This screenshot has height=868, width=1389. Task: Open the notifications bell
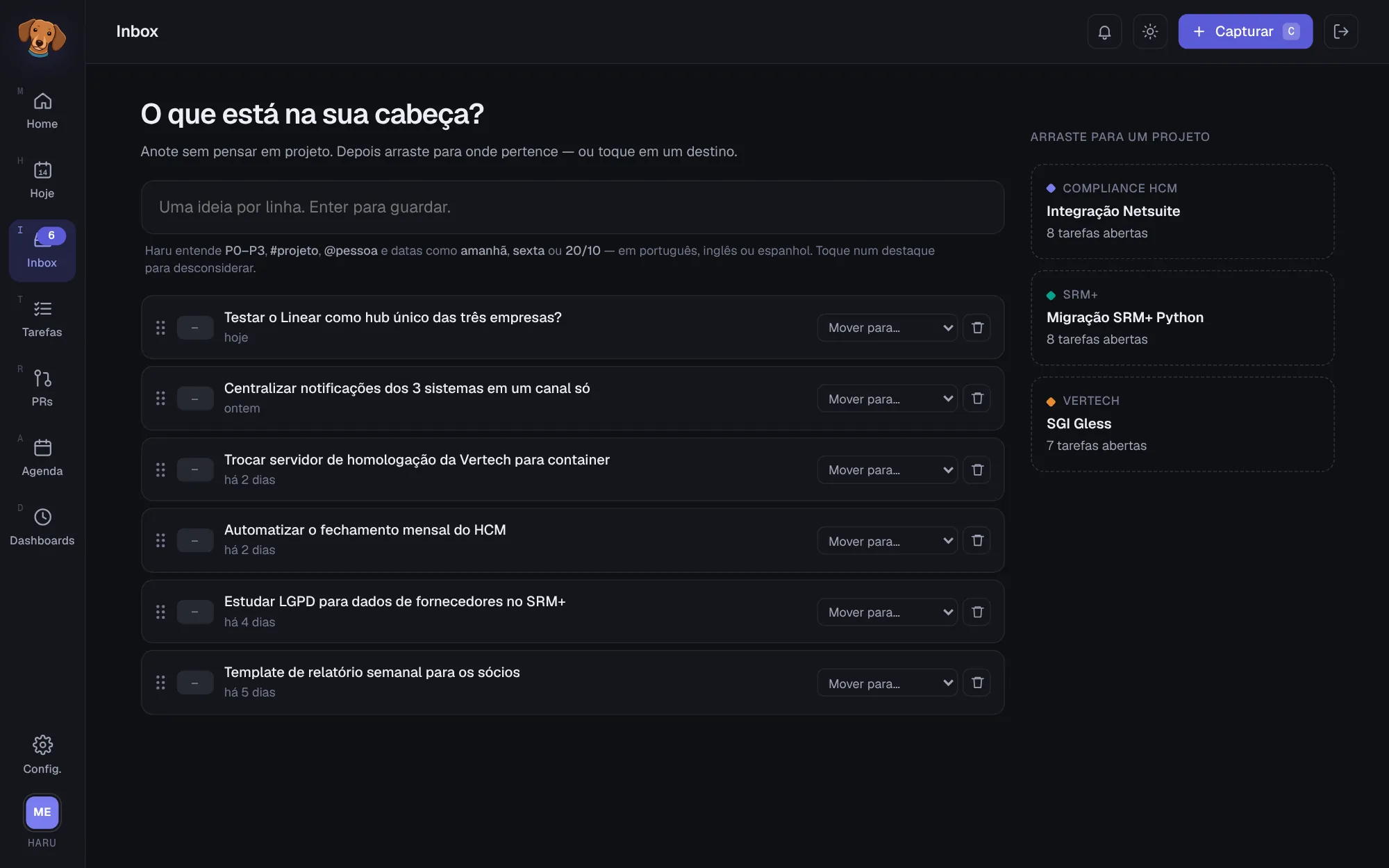click(1104, 32)
